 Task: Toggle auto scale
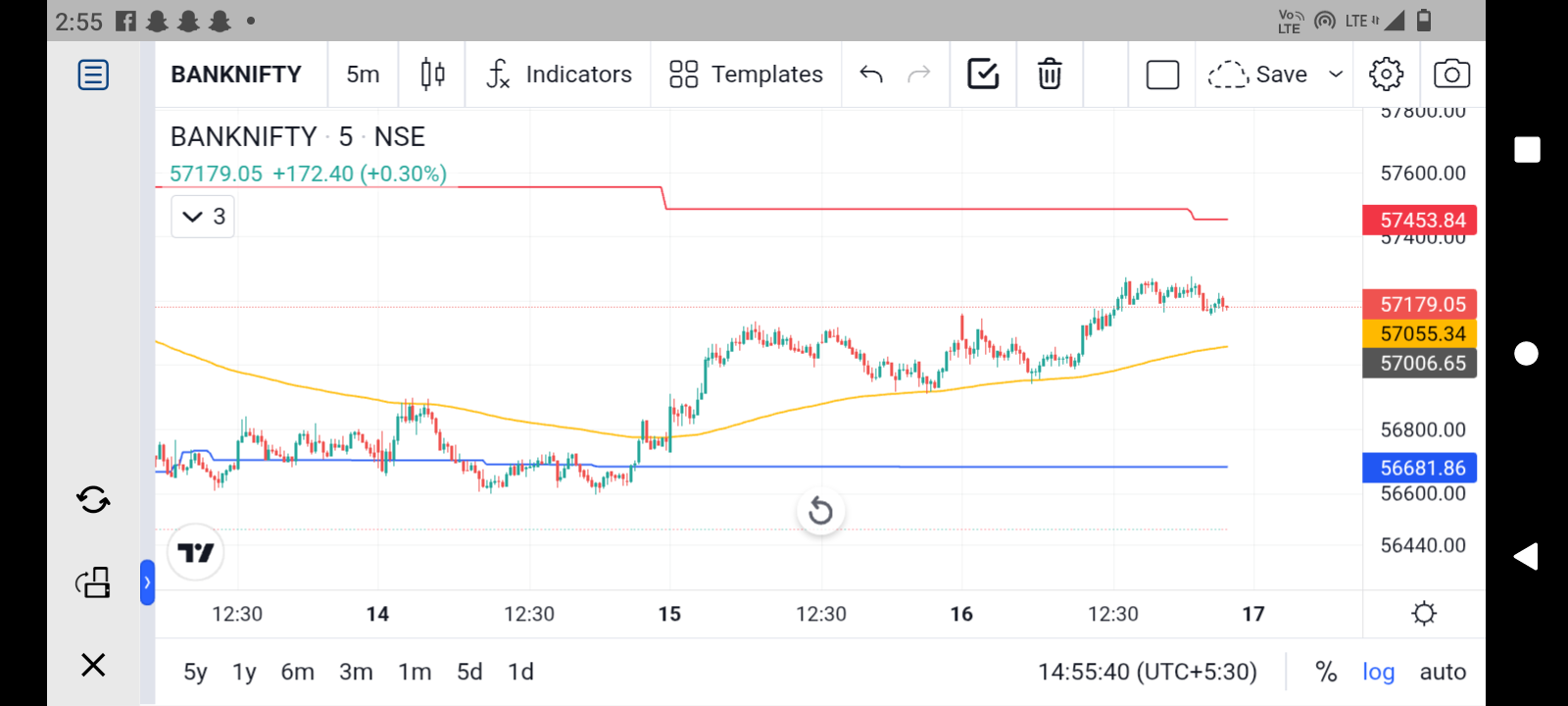click(1443, 672)
